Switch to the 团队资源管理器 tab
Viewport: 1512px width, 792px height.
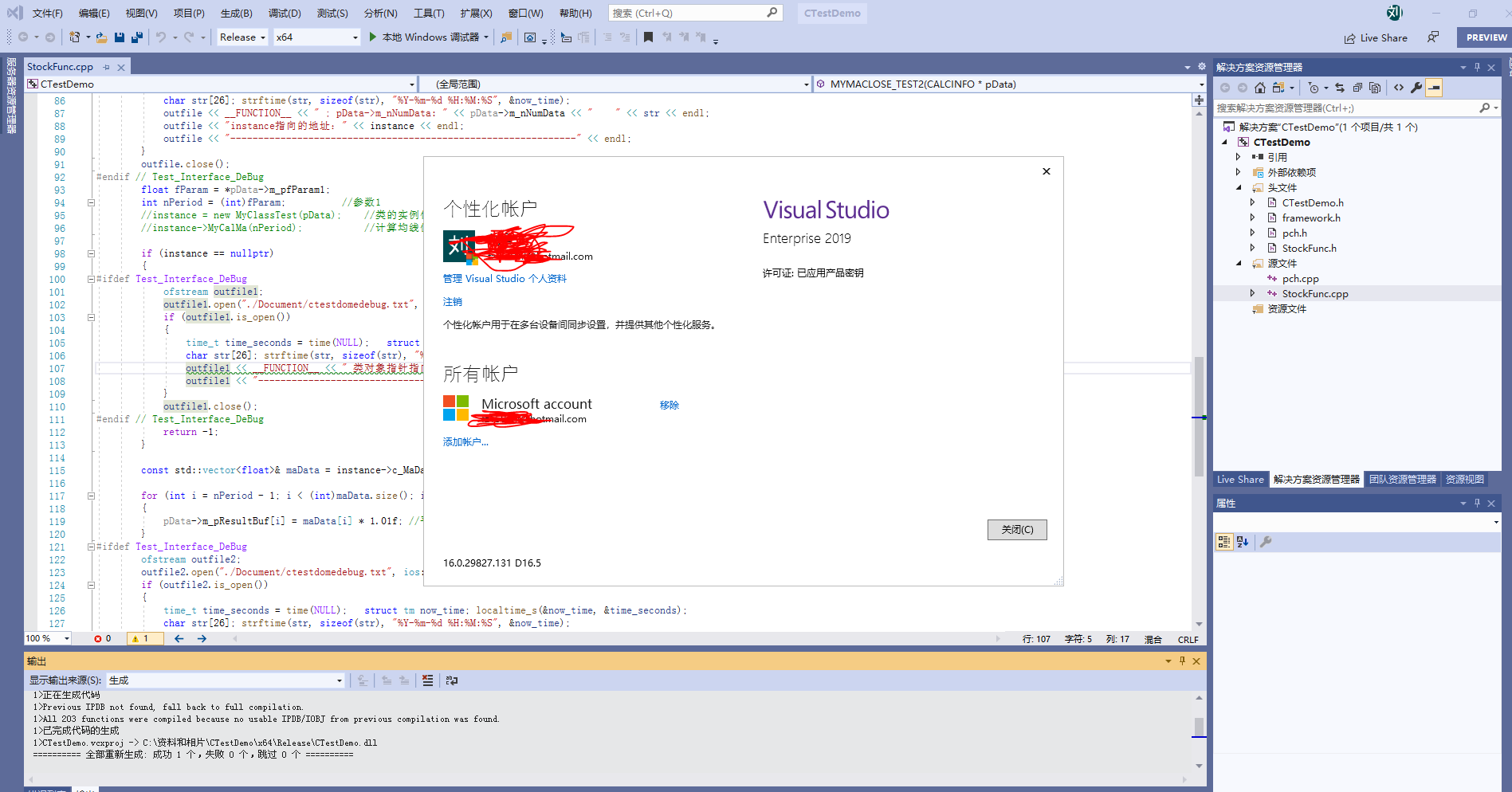(1403, 480)
